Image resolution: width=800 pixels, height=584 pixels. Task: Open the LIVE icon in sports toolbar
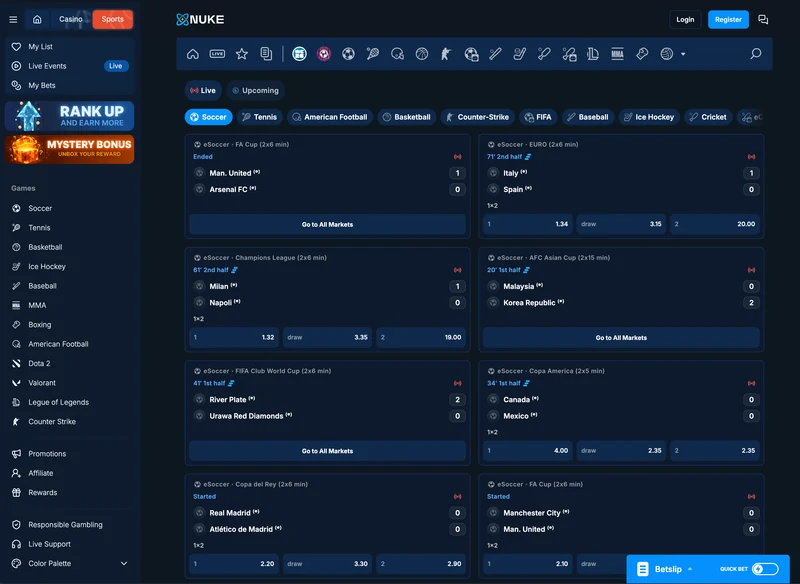217,54
